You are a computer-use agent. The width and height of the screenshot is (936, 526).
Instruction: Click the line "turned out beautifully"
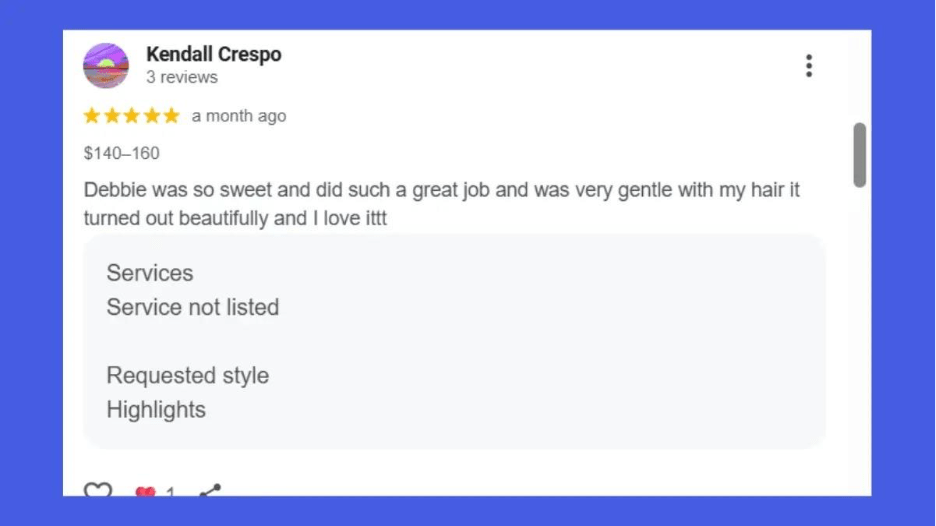pos(235,218)
